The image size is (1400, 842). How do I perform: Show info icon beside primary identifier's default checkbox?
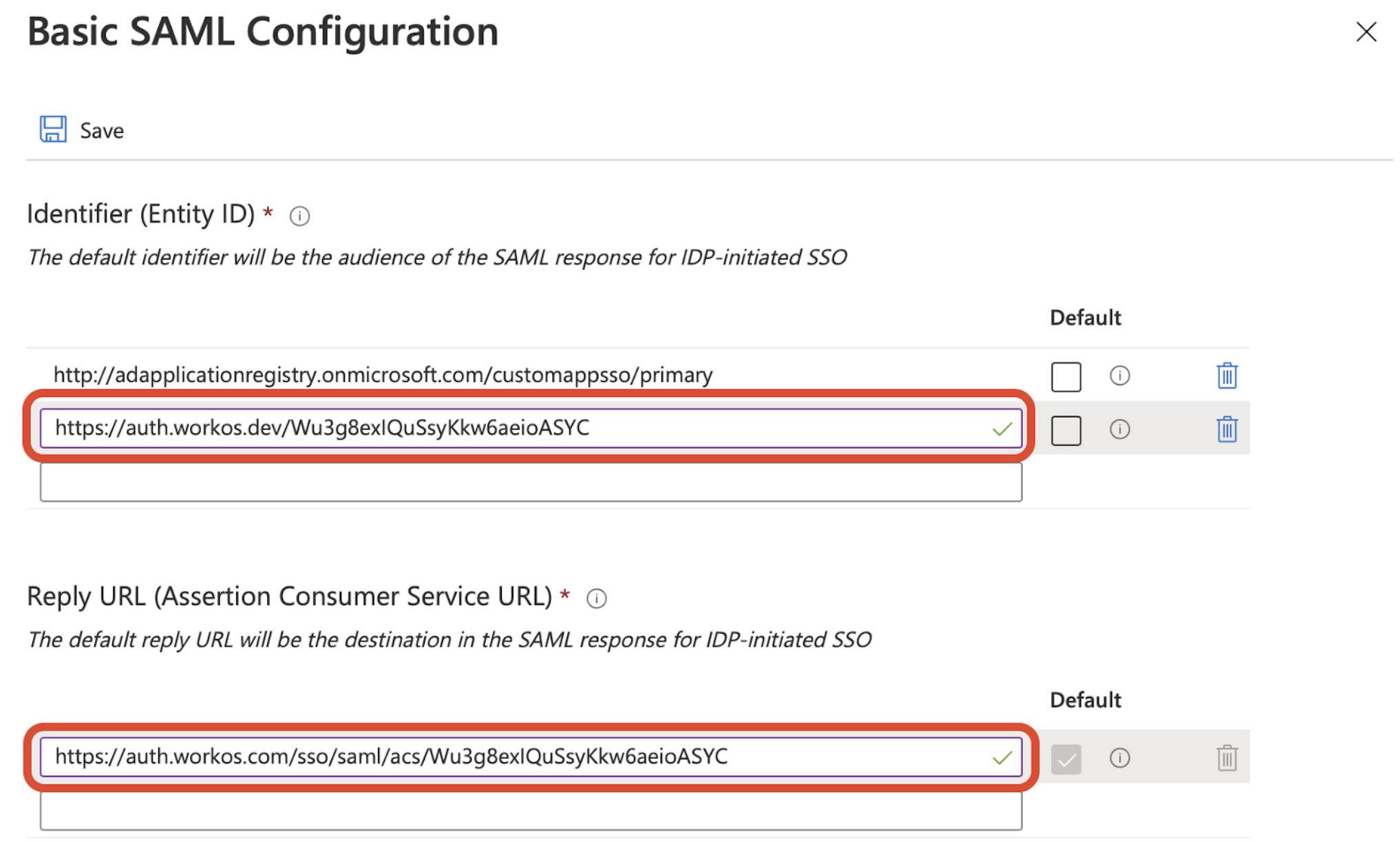(x=1120, y=376)
